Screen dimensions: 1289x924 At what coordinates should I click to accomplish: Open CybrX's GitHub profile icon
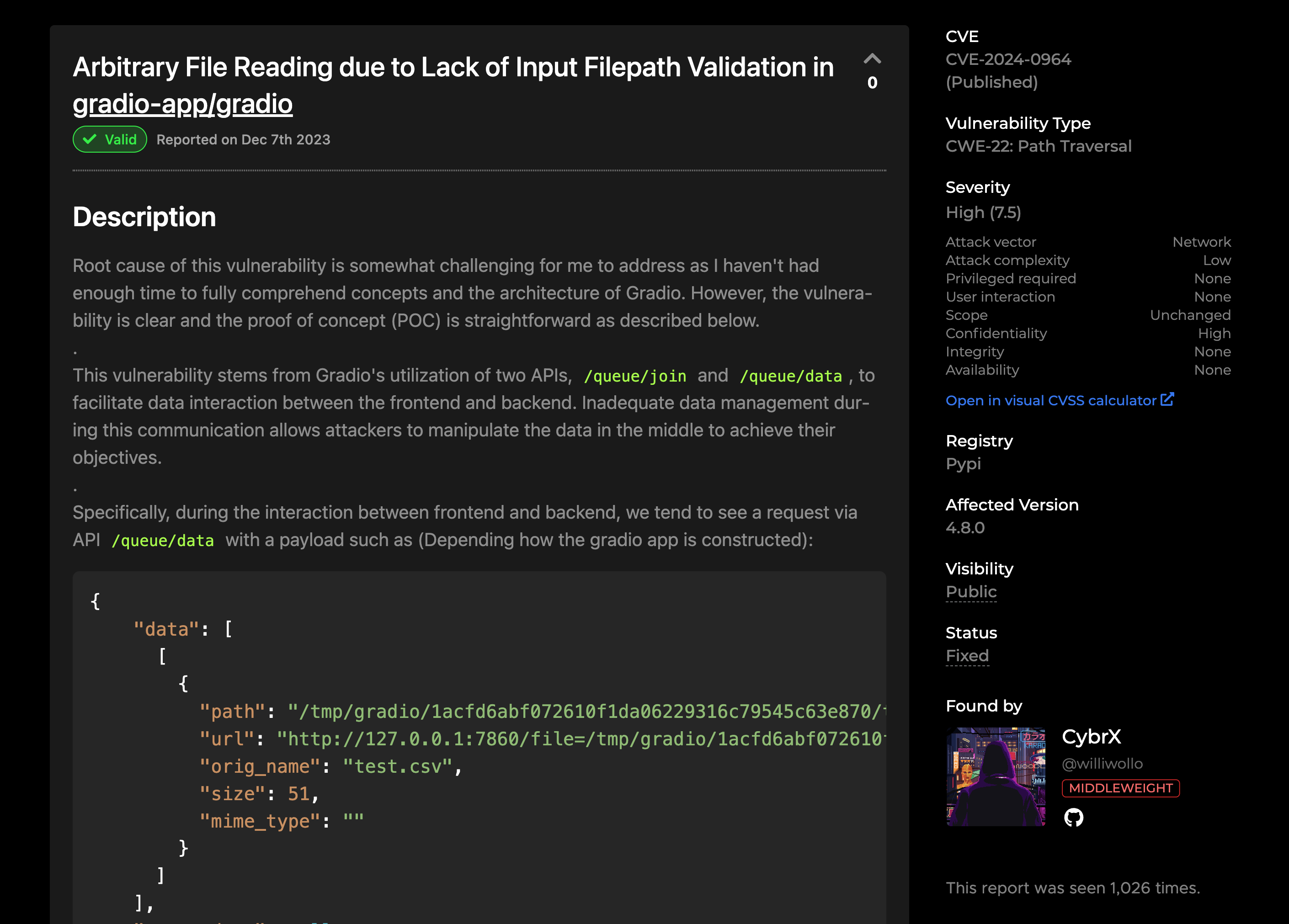pyautogui.click(x=1073, y=817)
